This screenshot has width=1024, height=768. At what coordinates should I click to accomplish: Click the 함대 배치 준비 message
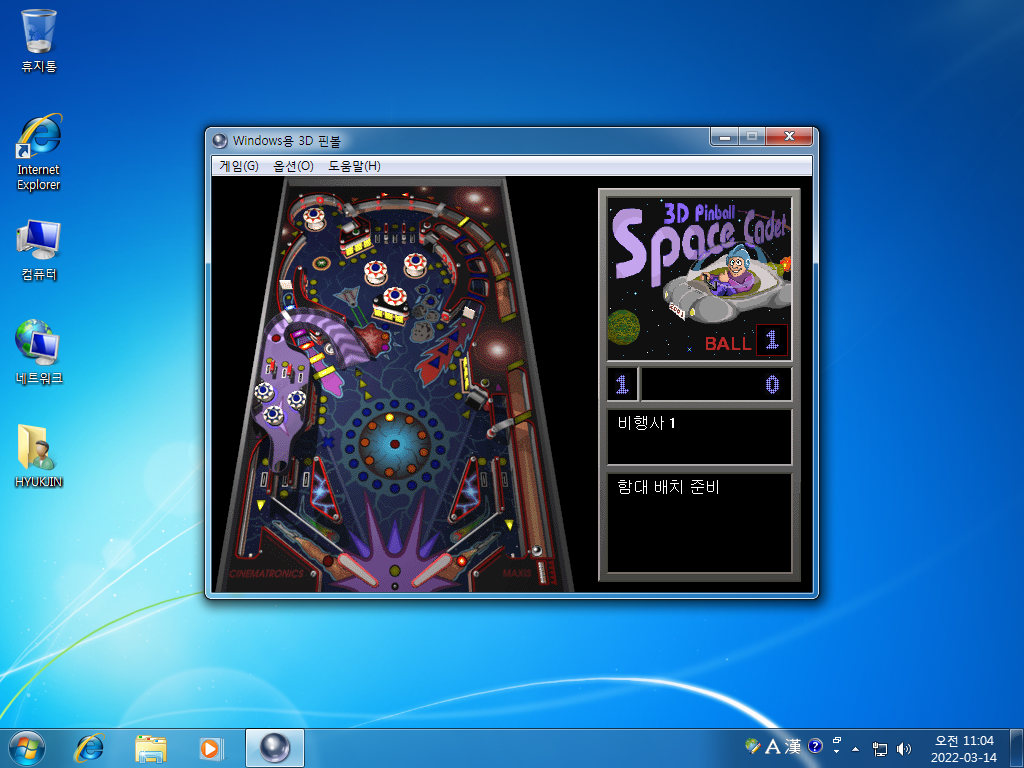(x=668, y=487)
